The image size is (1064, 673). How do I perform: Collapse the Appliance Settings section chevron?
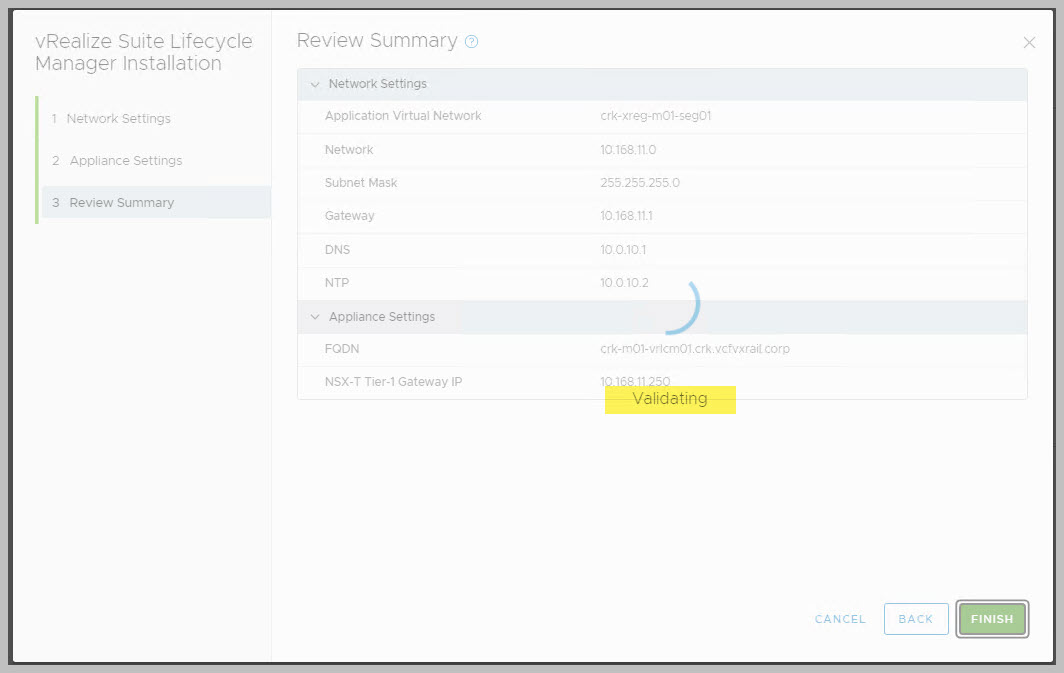pos(315,317)
